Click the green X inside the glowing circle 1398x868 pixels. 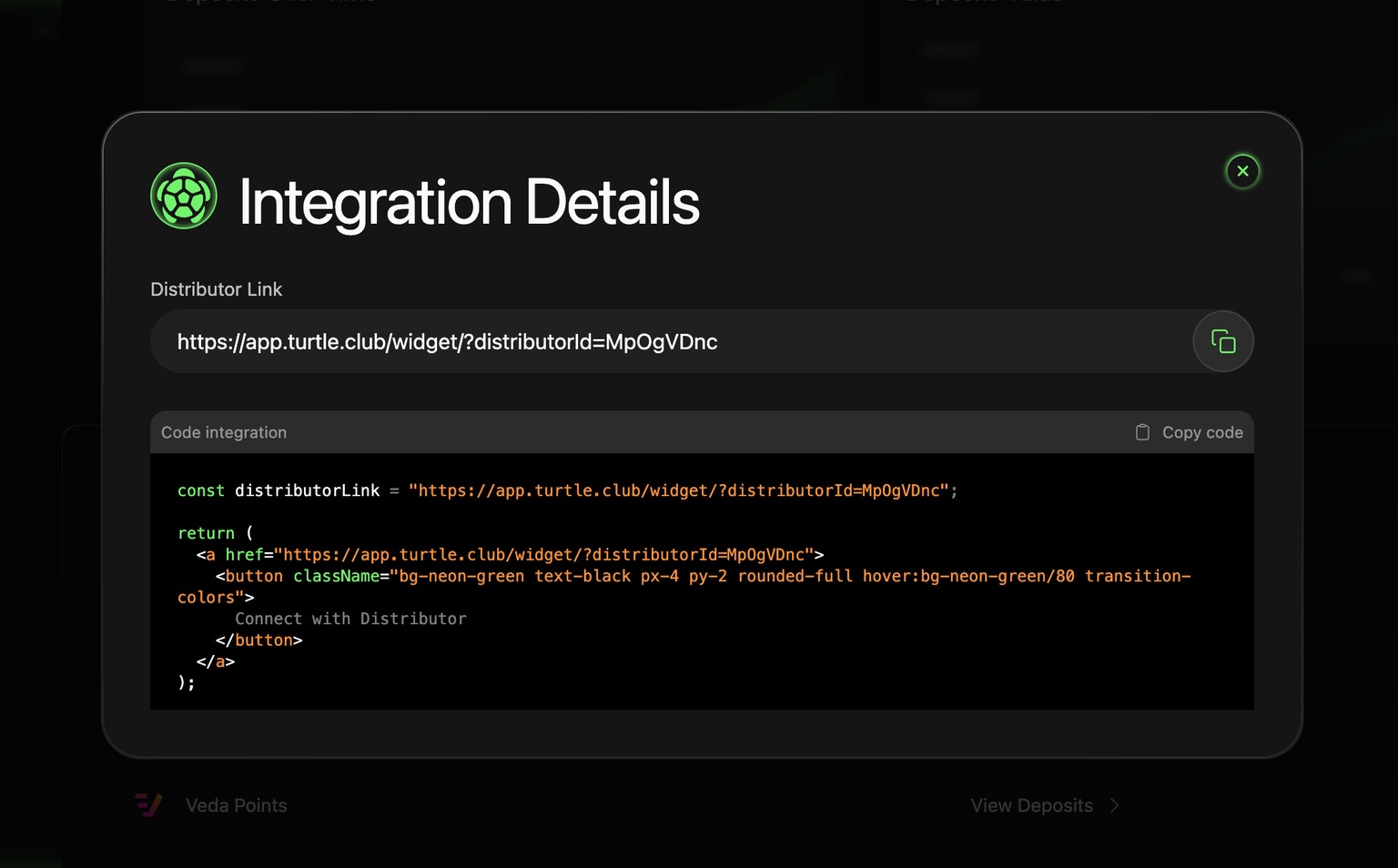point(1242,170)
